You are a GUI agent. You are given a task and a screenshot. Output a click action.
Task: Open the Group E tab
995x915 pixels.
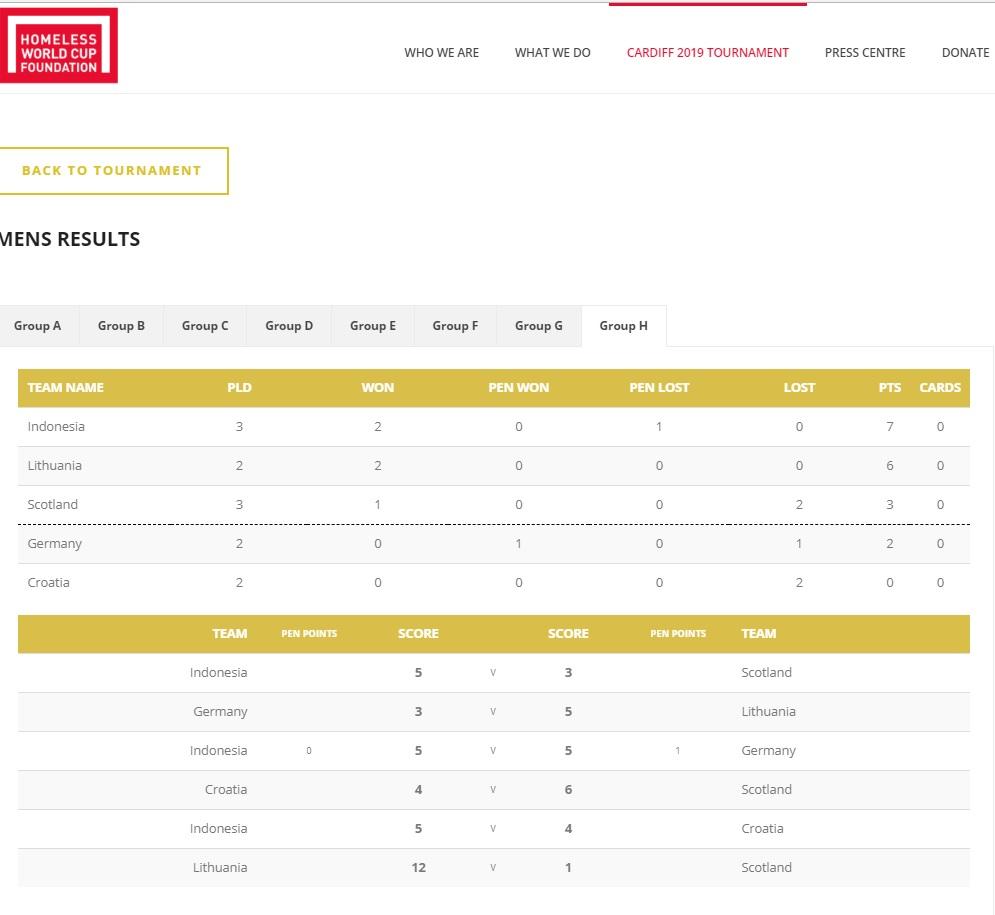pos(373,326)
